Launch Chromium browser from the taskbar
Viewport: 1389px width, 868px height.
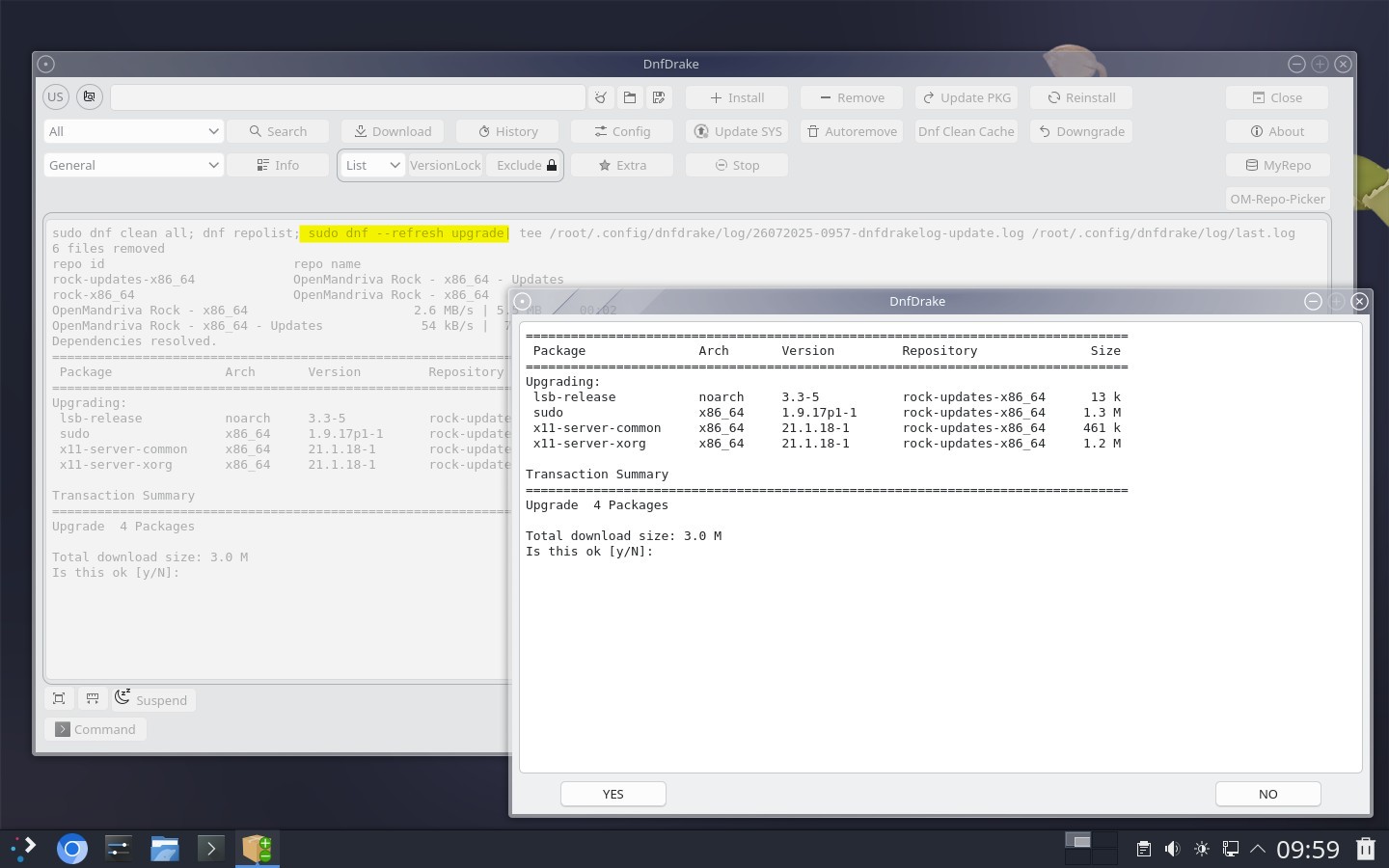(72, 849)
